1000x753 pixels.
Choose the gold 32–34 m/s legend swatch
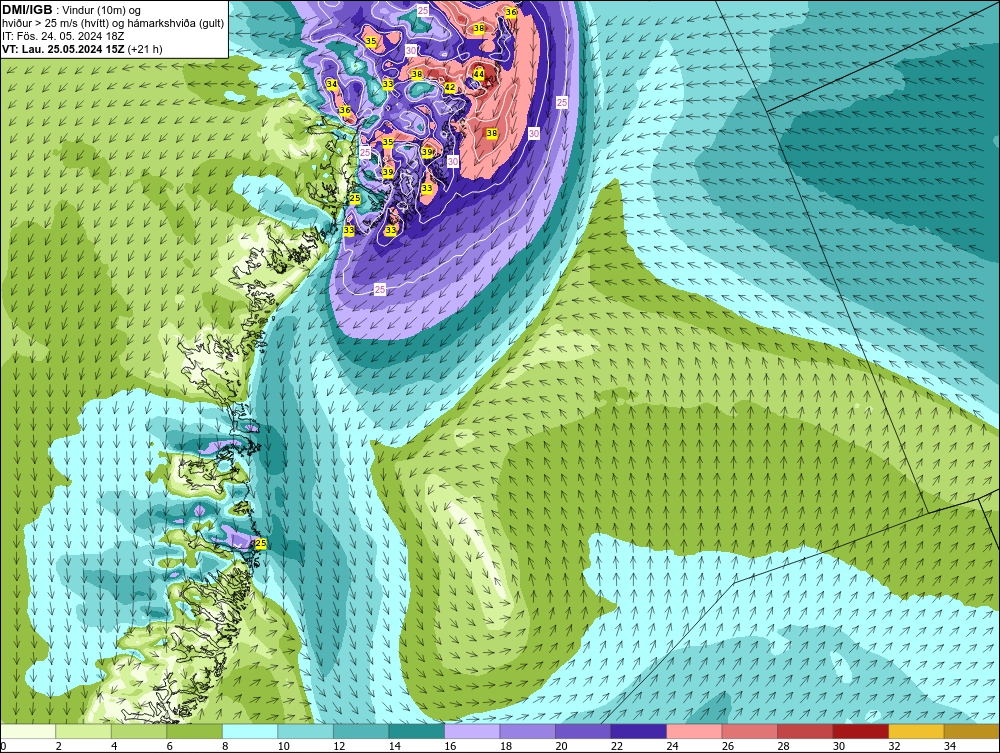(x=916, y=731)
